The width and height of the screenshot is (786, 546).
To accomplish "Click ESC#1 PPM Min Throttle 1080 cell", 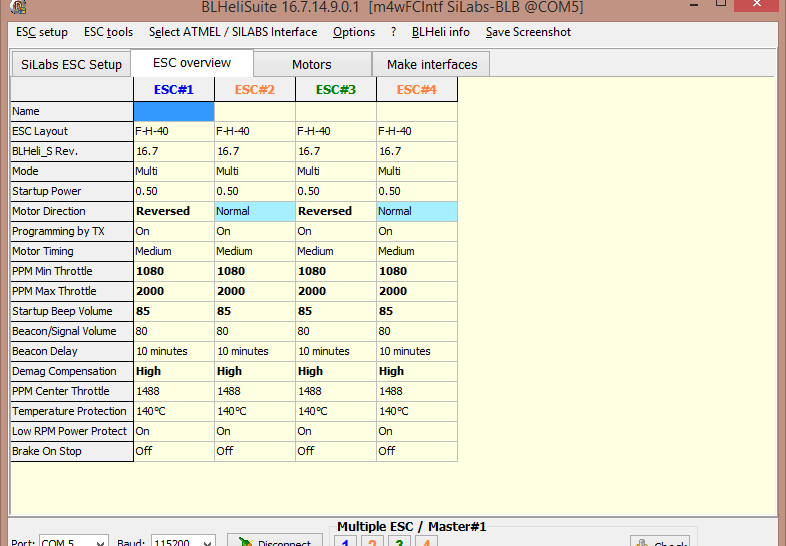I will point(174,271).
